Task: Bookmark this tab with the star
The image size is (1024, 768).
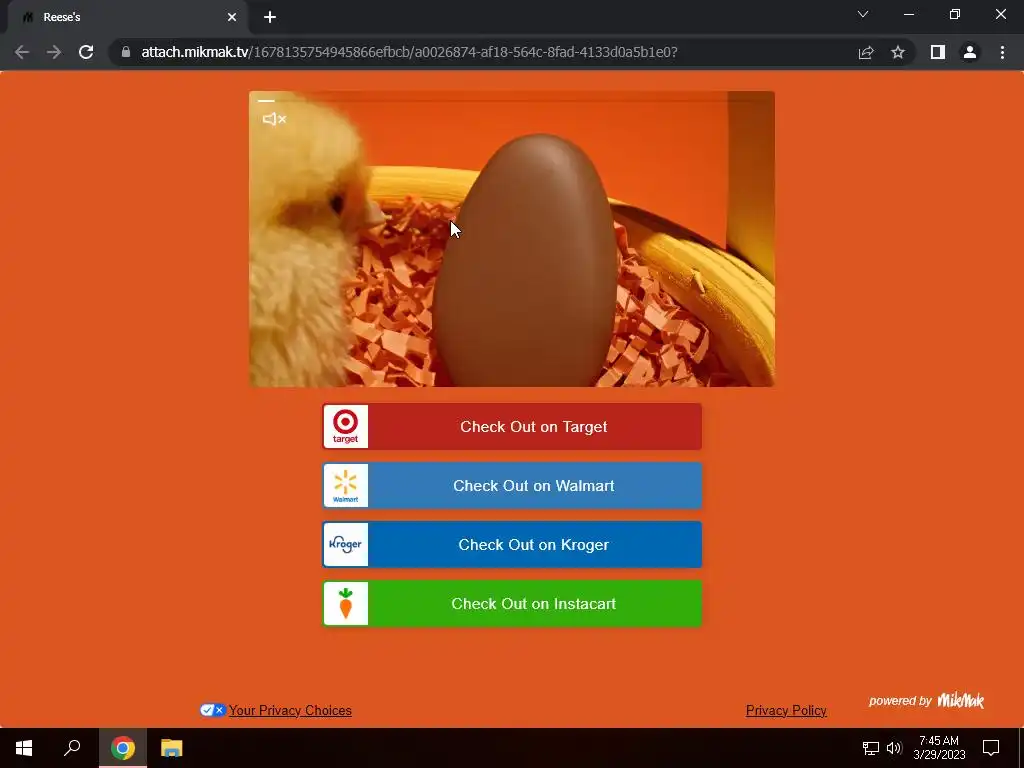Action: [x=898, y=52]
